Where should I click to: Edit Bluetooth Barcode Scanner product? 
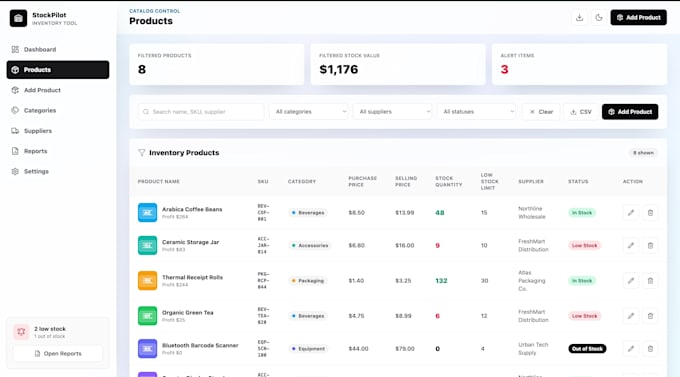coord(631,348)
